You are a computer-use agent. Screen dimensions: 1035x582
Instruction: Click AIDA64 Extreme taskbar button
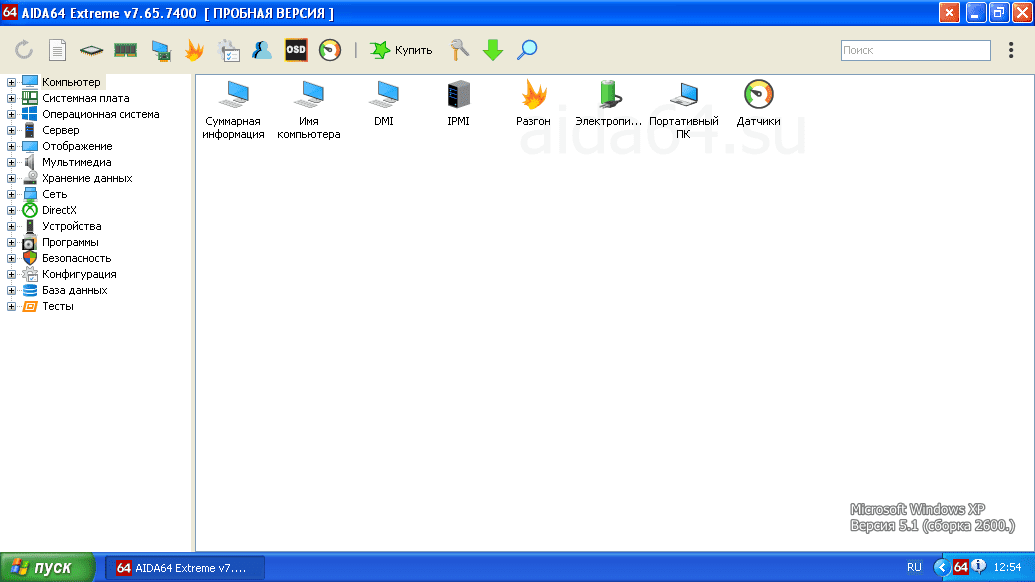point(185,567)
